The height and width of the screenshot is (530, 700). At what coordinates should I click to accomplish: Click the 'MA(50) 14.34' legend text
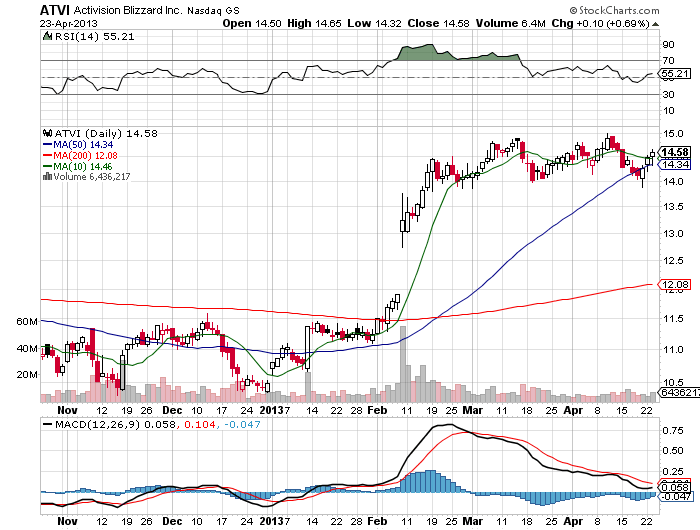[83, 145]
